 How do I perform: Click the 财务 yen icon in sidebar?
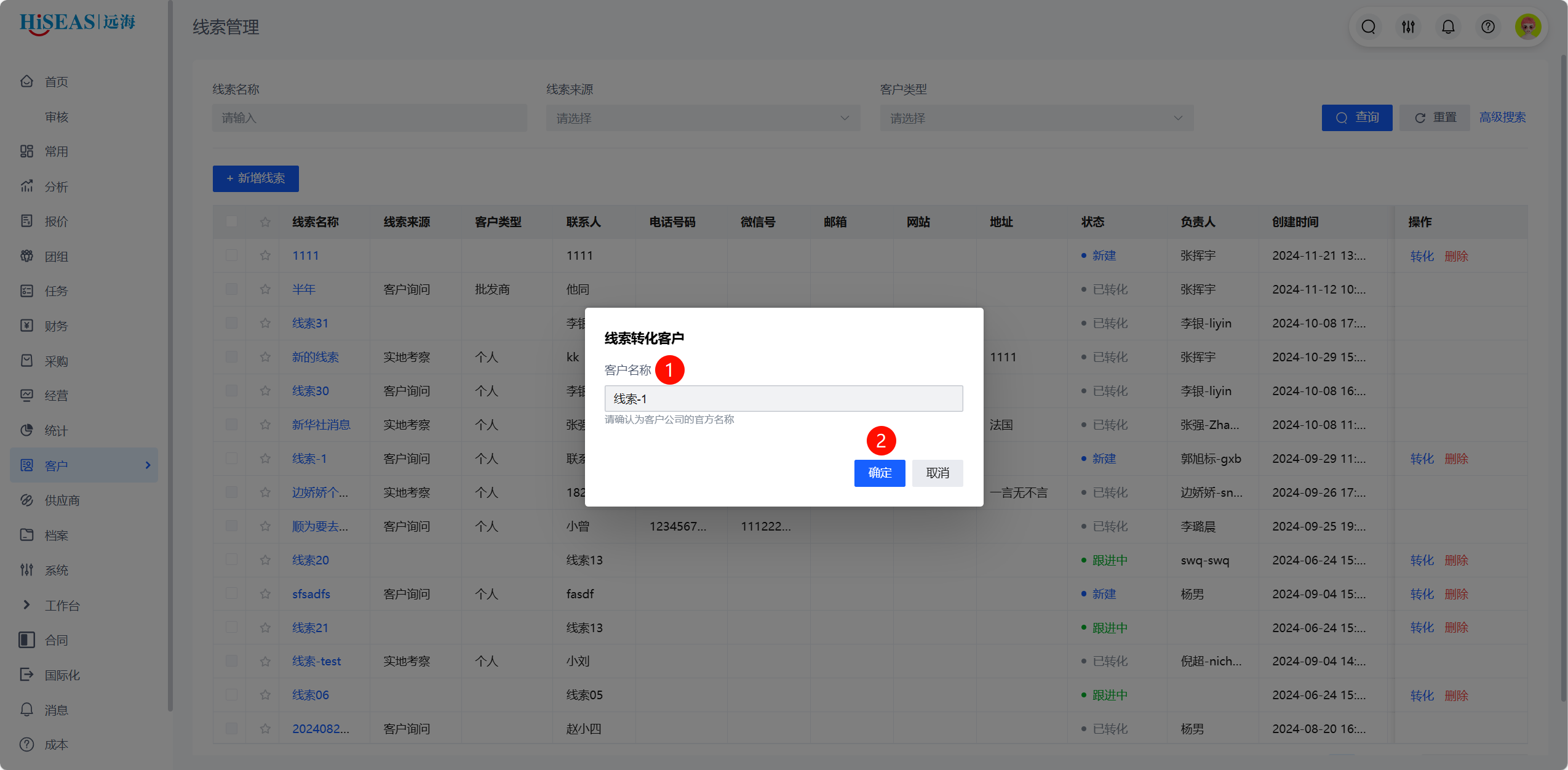[x=26, y=326]
